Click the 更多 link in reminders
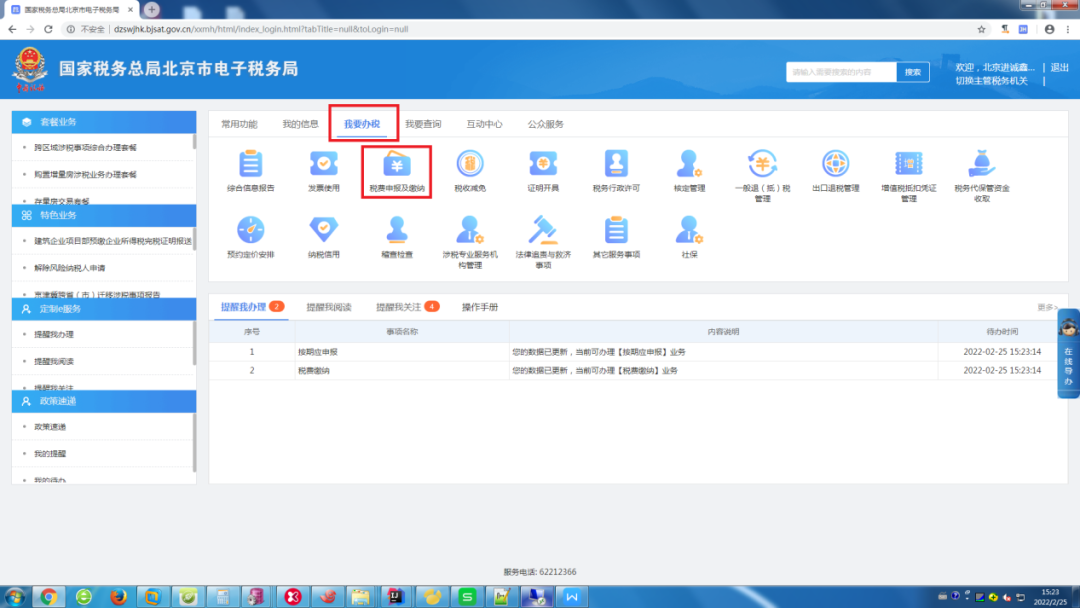Image resolution: width=1080 pixels, height=608 pixels. point(1047,307)
